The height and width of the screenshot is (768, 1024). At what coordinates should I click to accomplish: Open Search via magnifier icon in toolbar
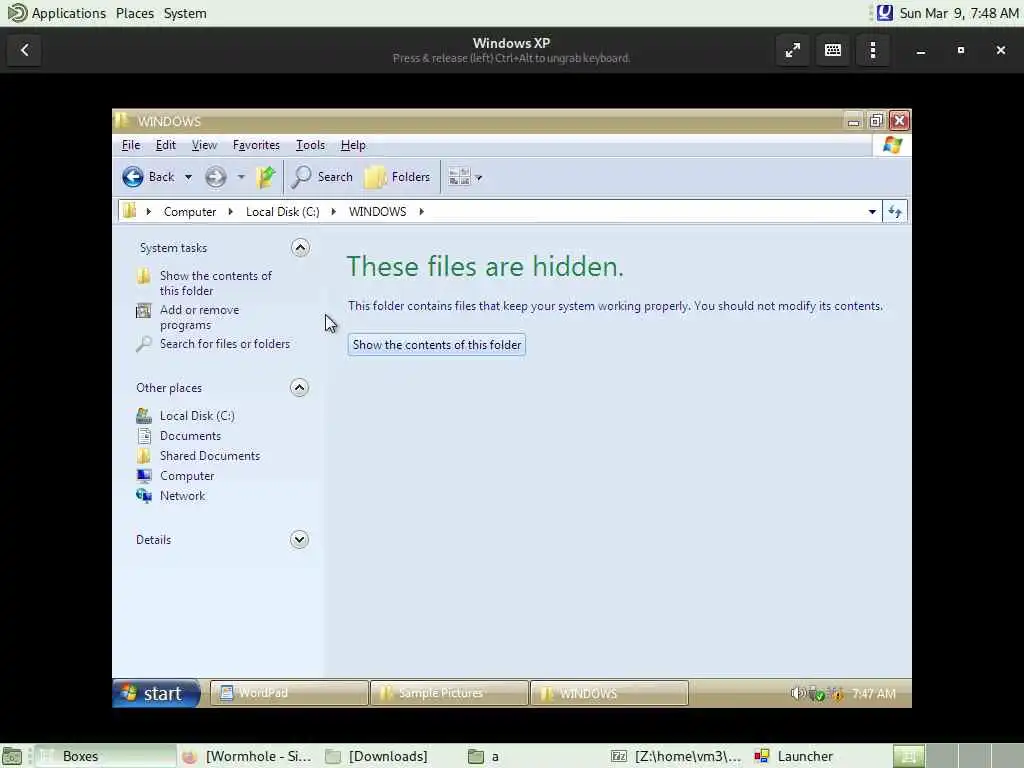(301, 177)
